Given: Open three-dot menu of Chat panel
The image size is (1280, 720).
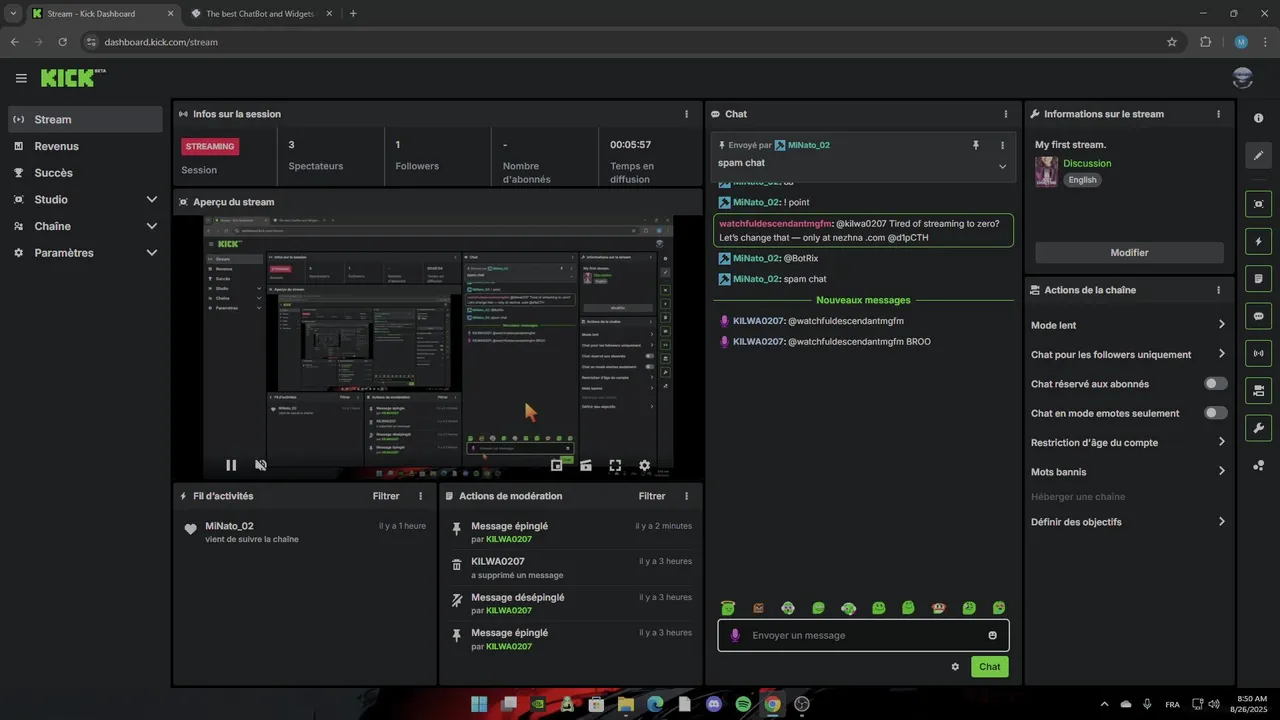Looking at the screenshot, I should click(1006, 114).
